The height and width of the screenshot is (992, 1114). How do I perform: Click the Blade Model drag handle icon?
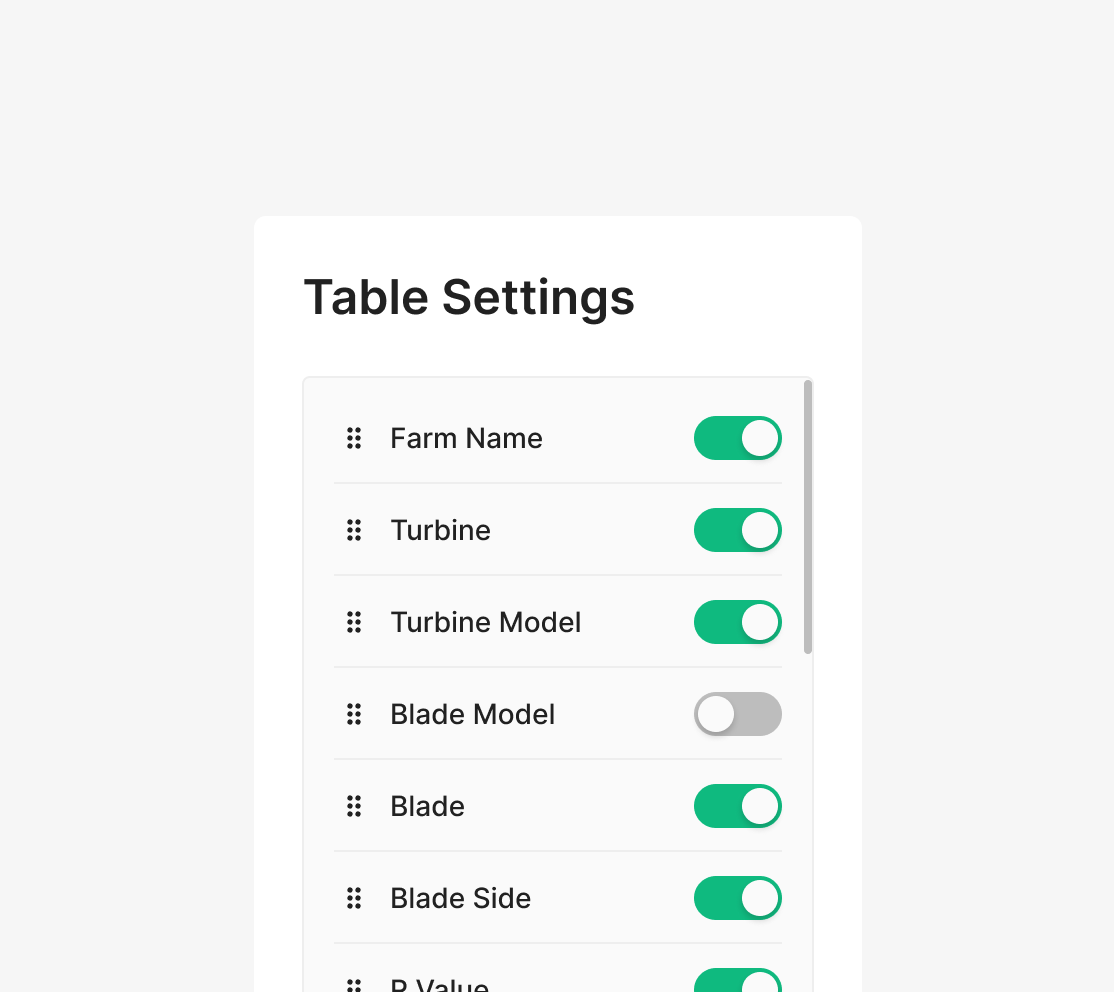coord(354,714)
